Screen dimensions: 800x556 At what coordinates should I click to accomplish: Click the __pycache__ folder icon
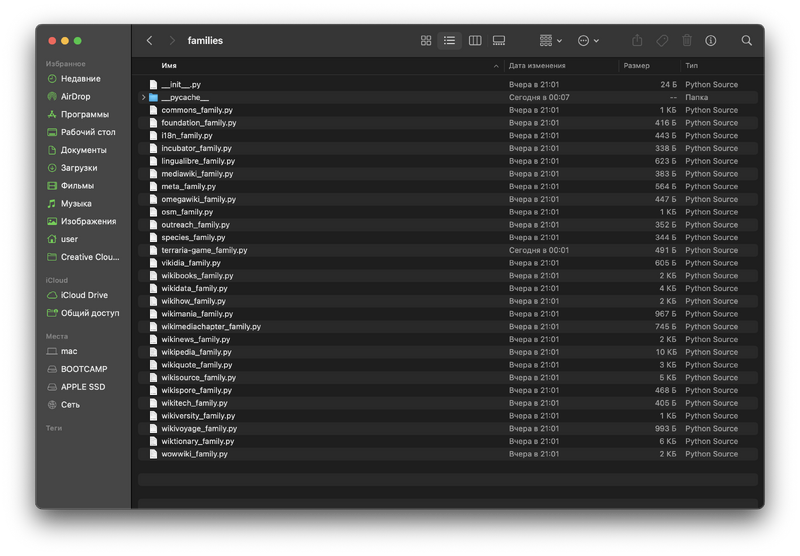coord(153,97)
